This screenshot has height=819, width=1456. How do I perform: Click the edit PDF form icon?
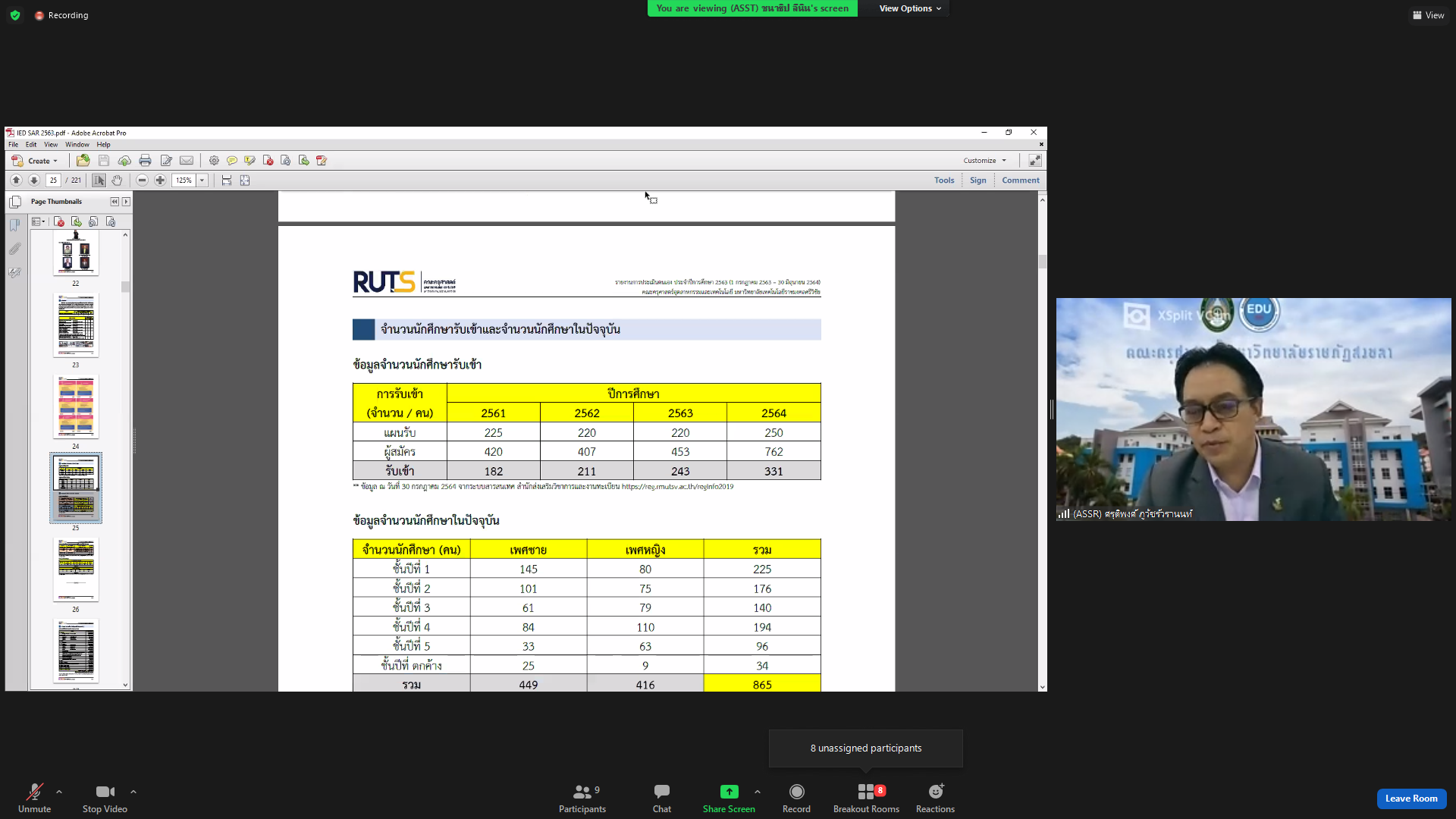tap(322, 161)
